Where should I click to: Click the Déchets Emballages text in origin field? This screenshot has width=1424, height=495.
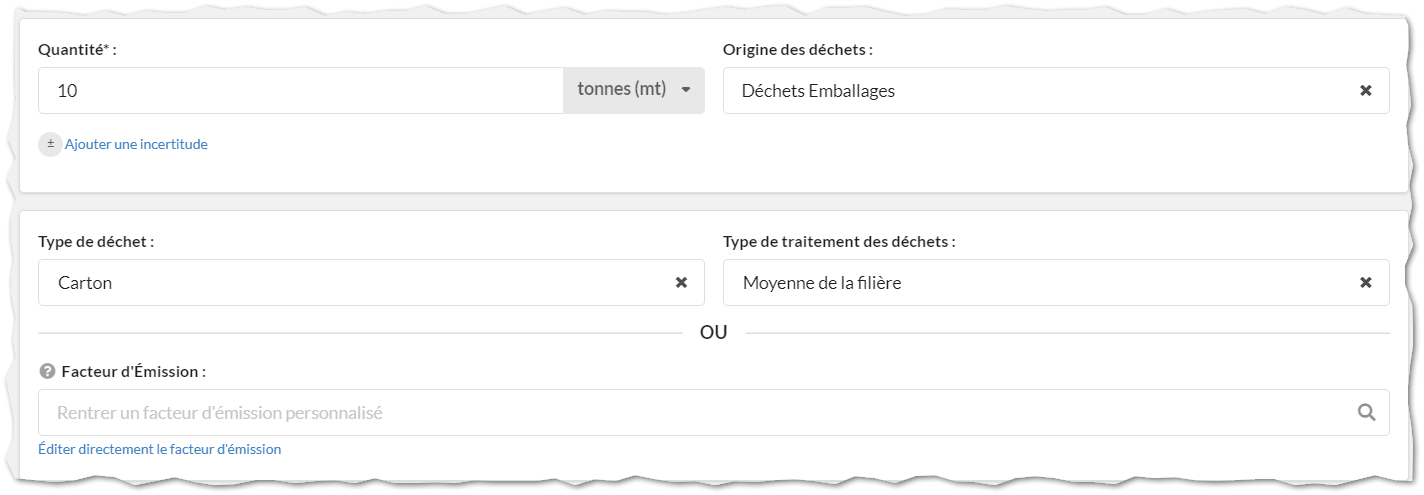(818, 91)
